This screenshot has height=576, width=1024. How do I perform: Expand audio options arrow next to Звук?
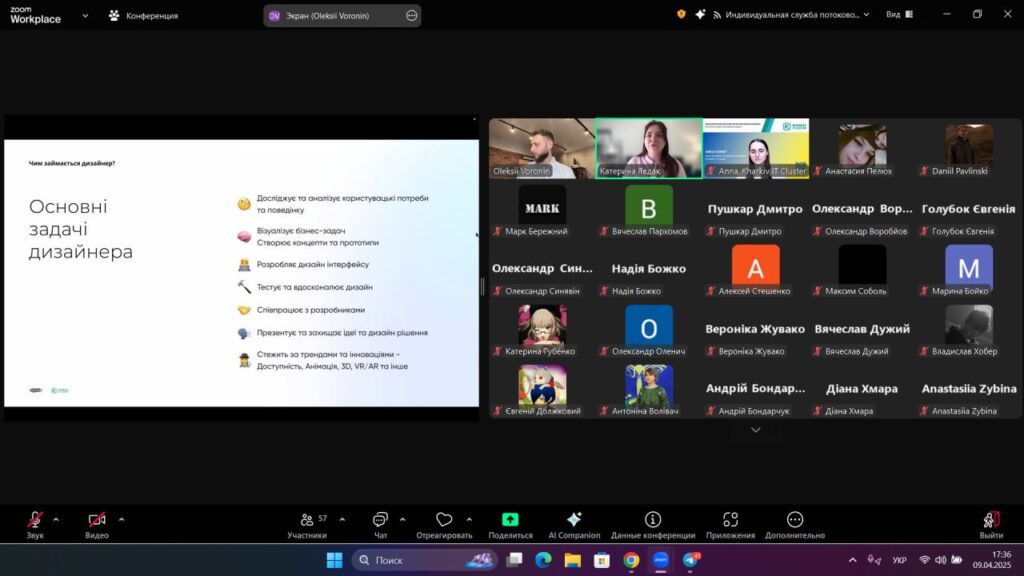pos(56,519)
